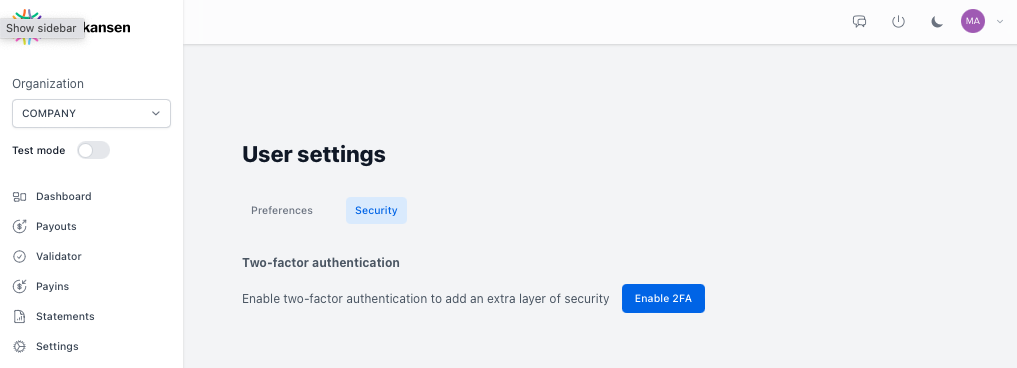Click the Dashboard icon in the sidebar

point(19,197)
